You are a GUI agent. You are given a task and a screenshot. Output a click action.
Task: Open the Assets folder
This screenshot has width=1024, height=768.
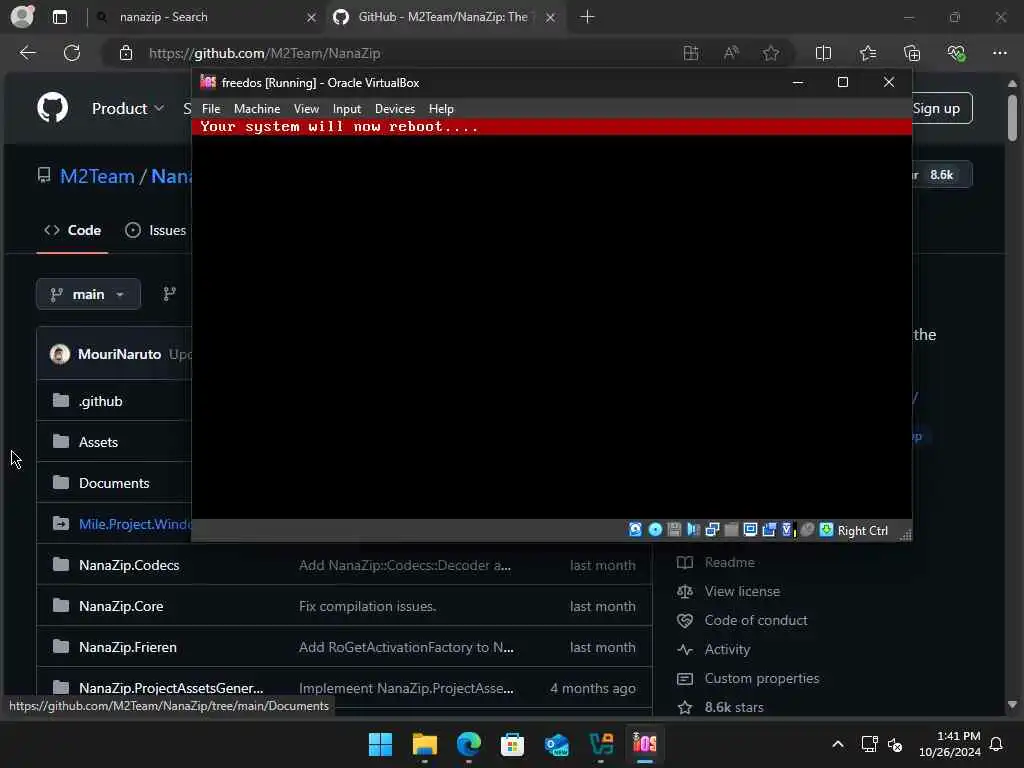[x=98, y=443]
